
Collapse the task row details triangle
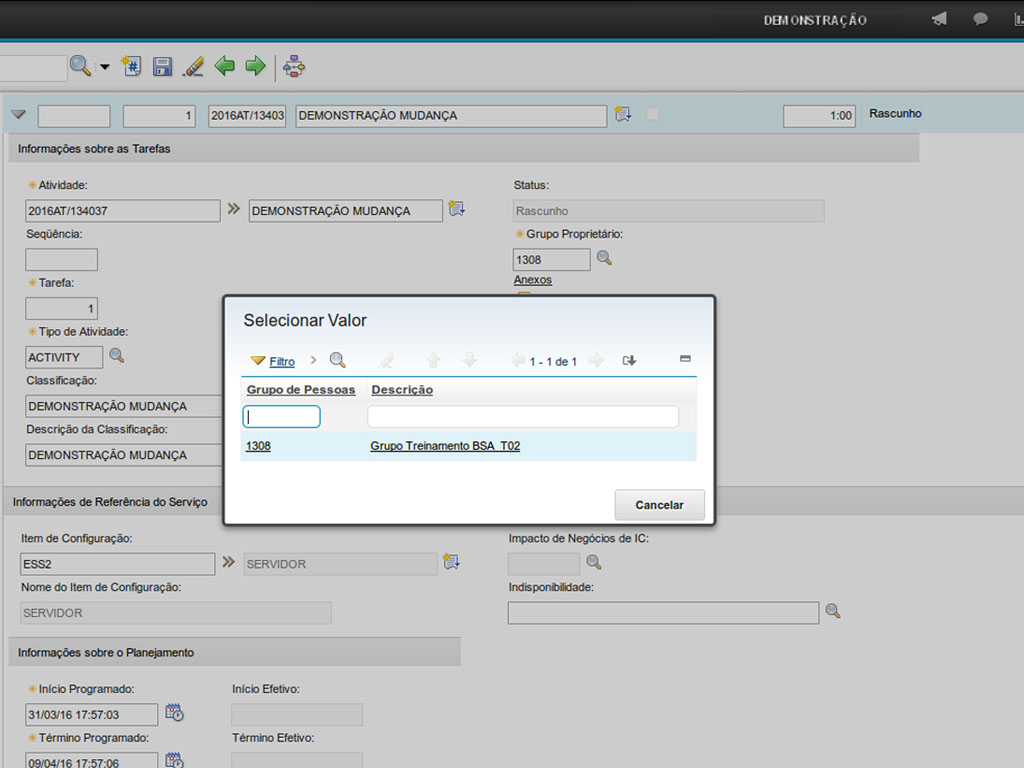[18, 115]
